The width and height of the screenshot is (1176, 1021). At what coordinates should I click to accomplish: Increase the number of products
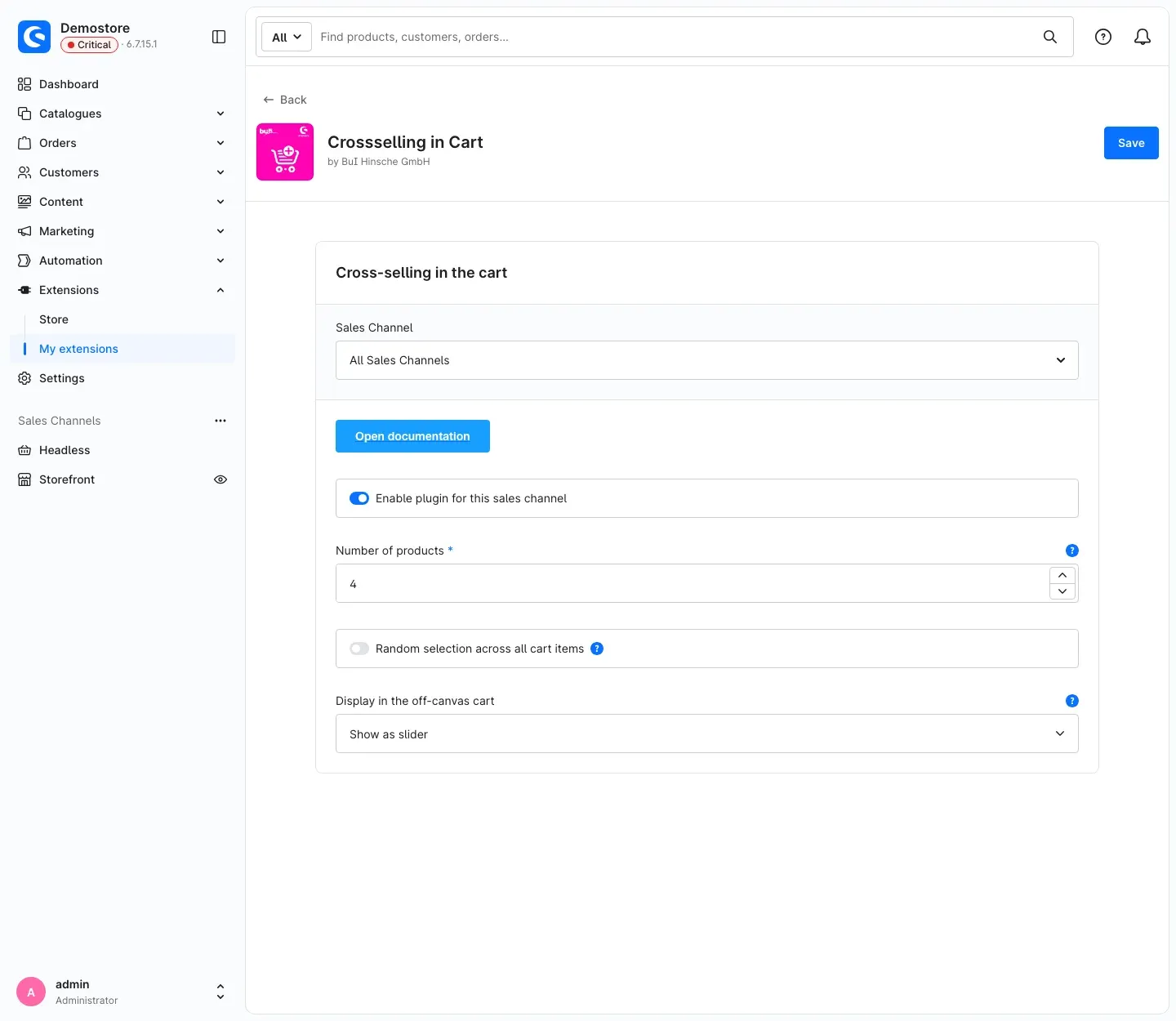(1062, 575)
